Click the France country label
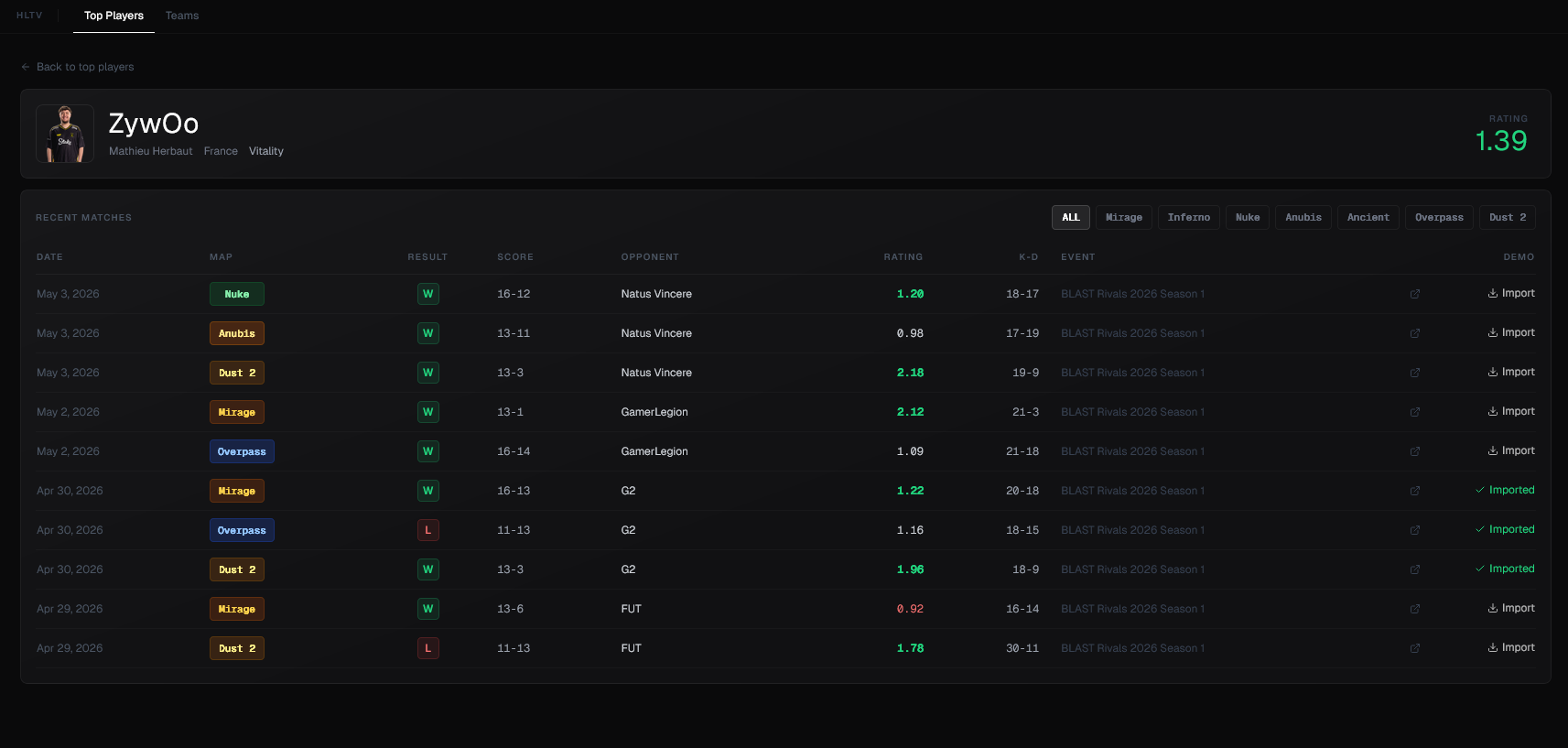Viewport: 1568px width, 748px height. pos(221,151)
